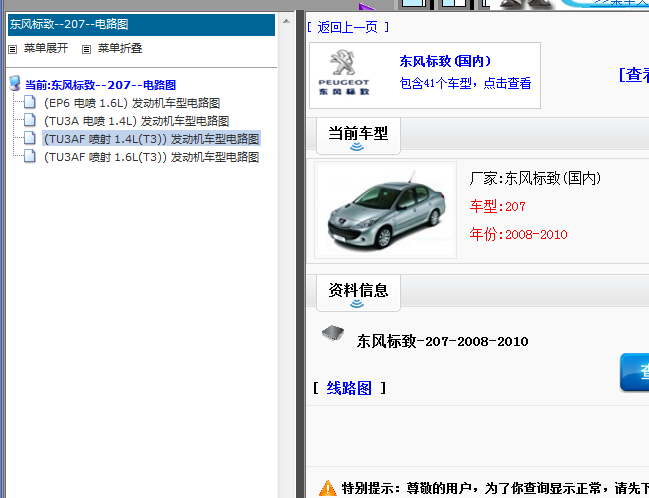Open the 线路图 wiring diagram link

pyautogui.click(x=349, y=388)
